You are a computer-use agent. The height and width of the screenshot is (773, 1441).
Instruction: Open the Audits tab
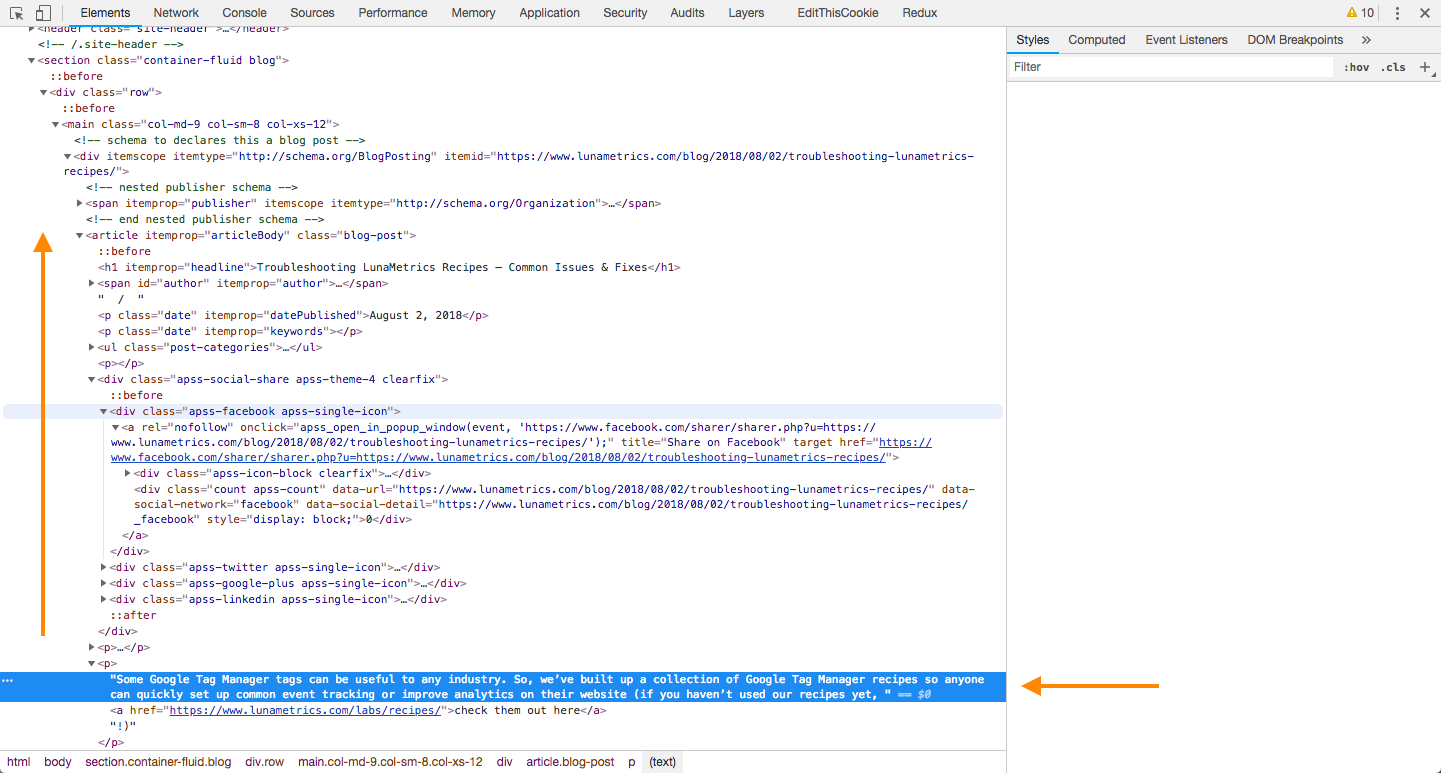tap(687, 13)
